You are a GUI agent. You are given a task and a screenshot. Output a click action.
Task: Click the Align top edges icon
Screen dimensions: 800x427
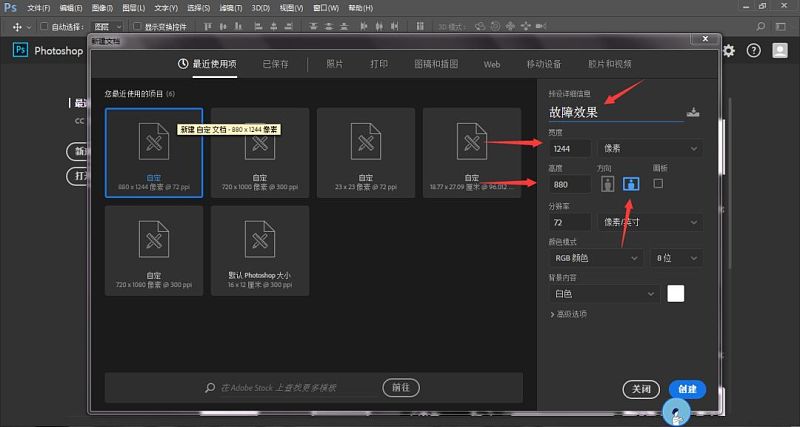tap(208, 27)
